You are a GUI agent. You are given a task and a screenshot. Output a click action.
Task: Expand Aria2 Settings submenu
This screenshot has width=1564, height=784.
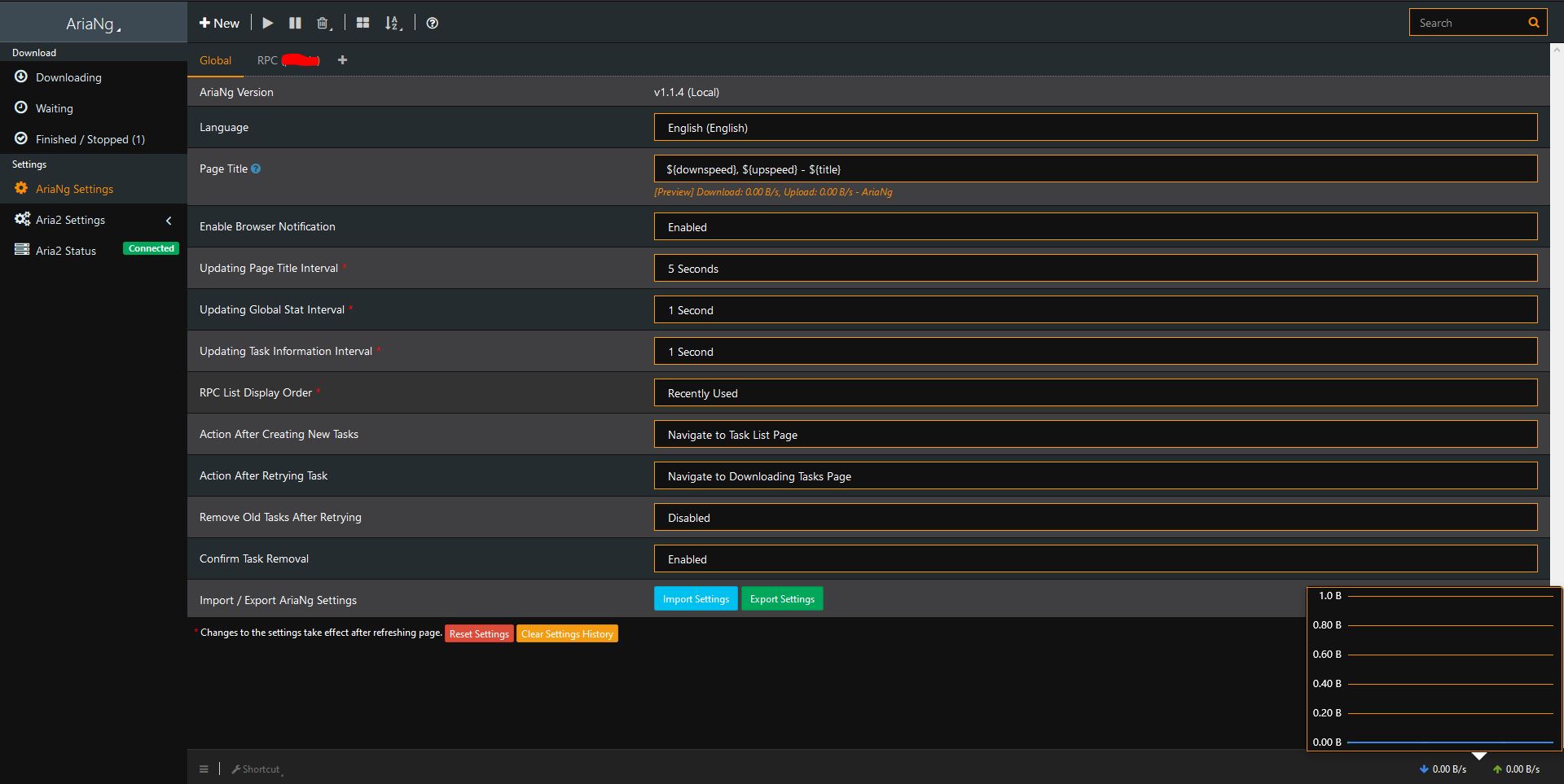[94, 220]
